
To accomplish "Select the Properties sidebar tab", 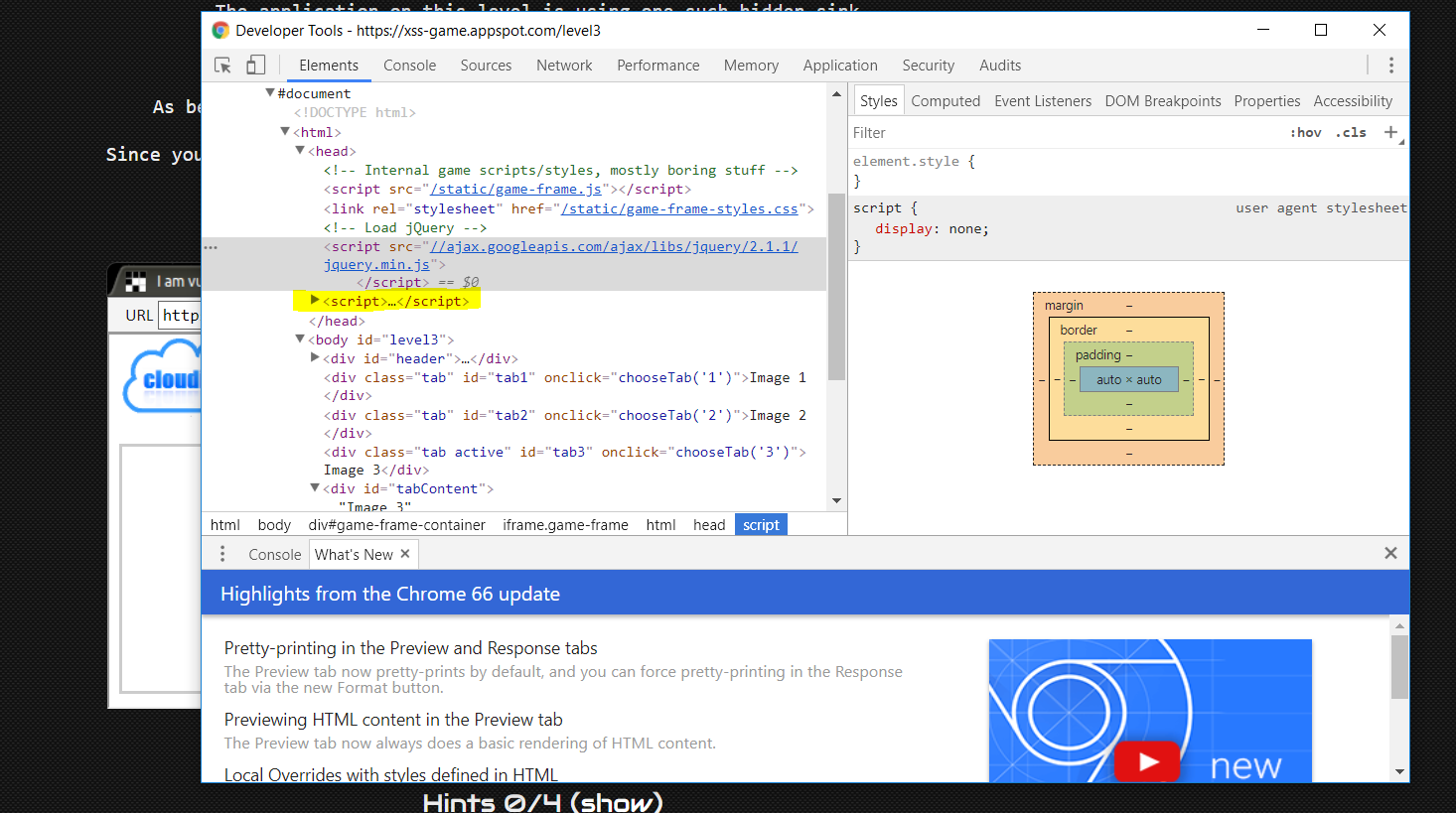I will tap(1267, 101).
